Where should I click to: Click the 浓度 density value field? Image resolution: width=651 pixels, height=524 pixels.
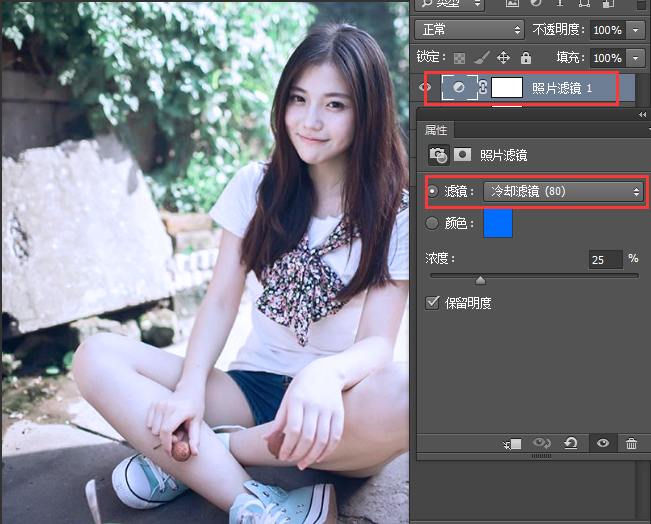(x=604, y=260)
